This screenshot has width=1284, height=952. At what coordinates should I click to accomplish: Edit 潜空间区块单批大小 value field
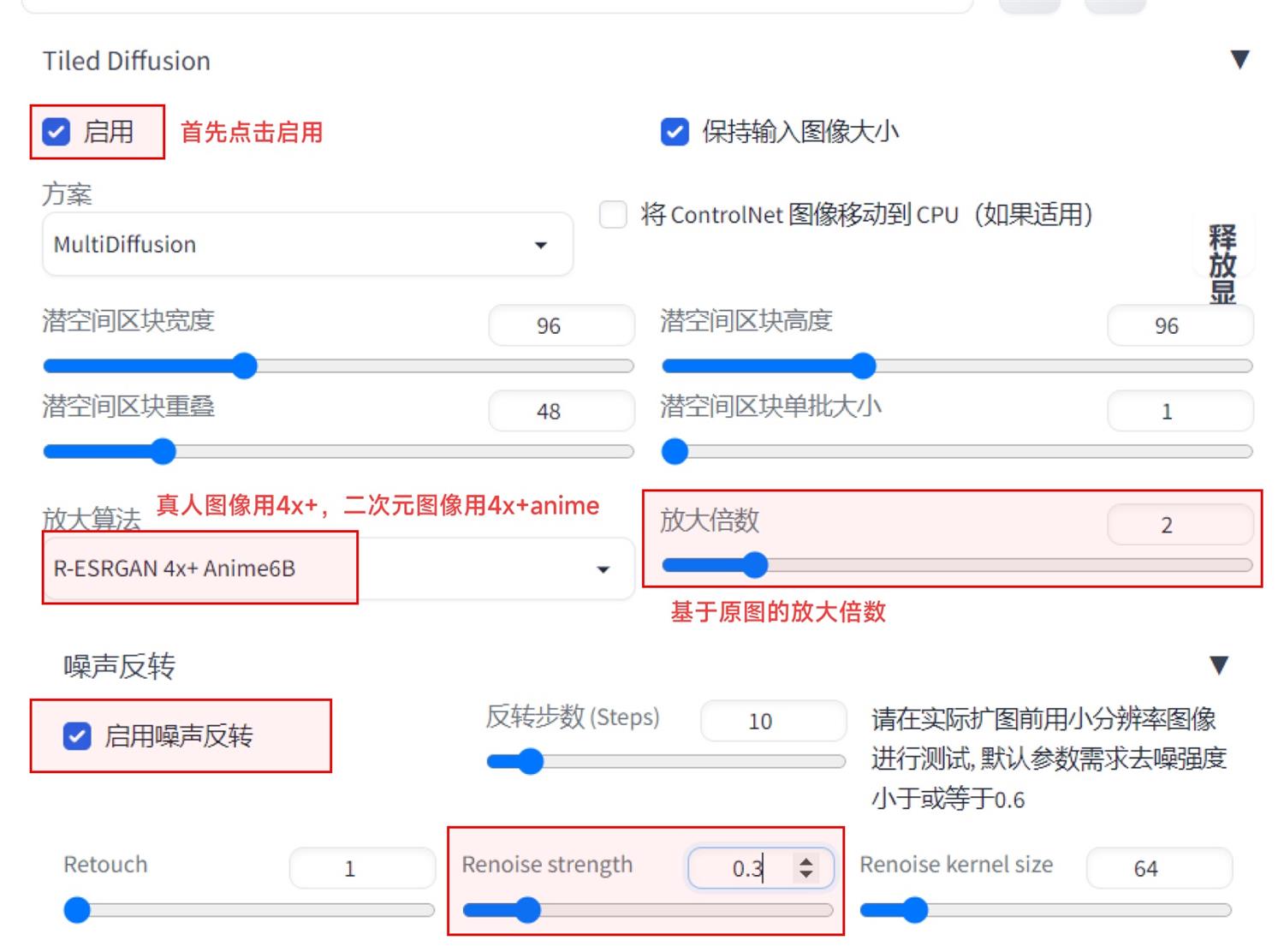click(x=1180, y=412)
